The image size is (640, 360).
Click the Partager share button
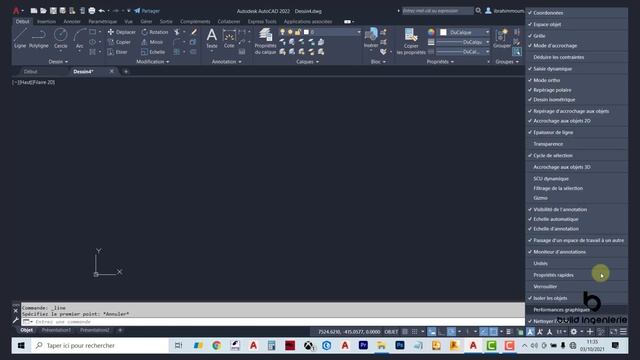coord(147,11)
